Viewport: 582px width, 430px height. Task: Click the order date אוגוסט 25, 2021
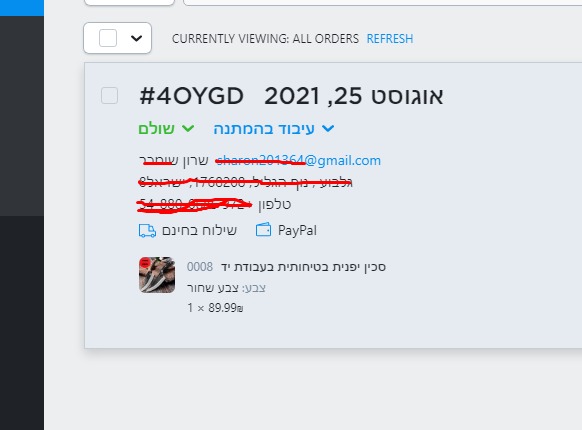click(354, 96)
